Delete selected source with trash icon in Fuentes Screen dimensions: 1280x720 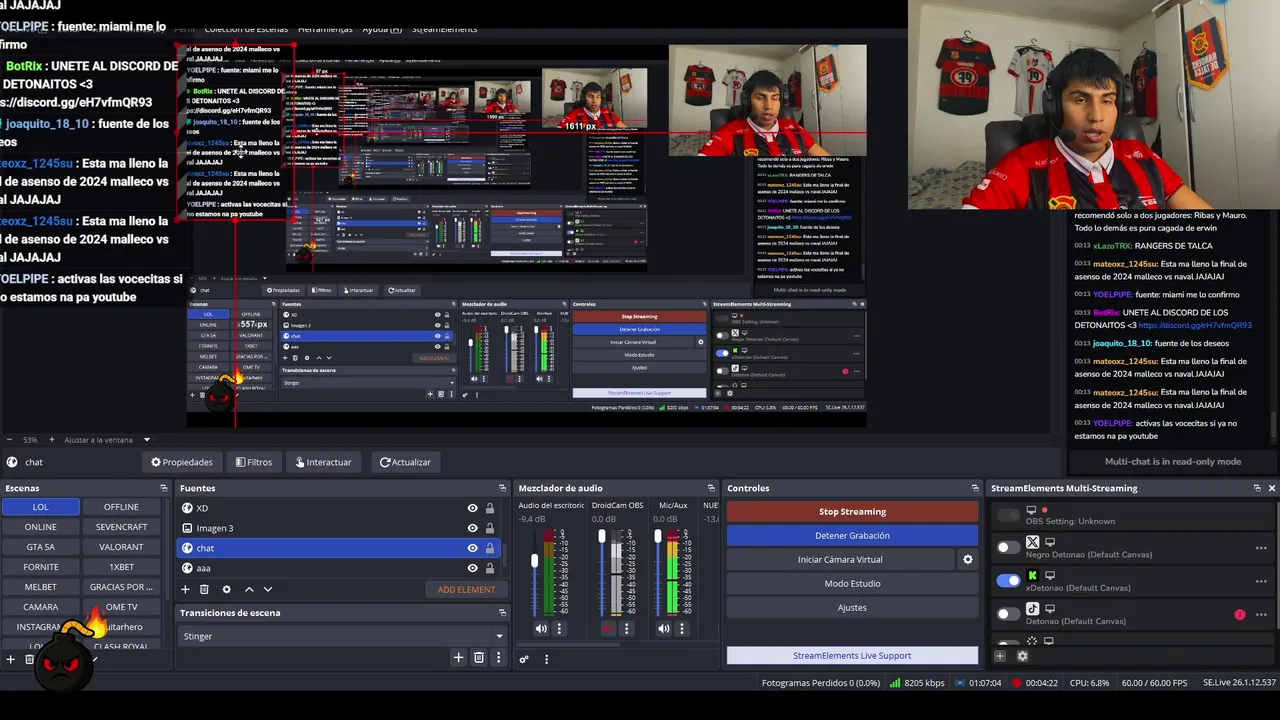coord(204,589)
